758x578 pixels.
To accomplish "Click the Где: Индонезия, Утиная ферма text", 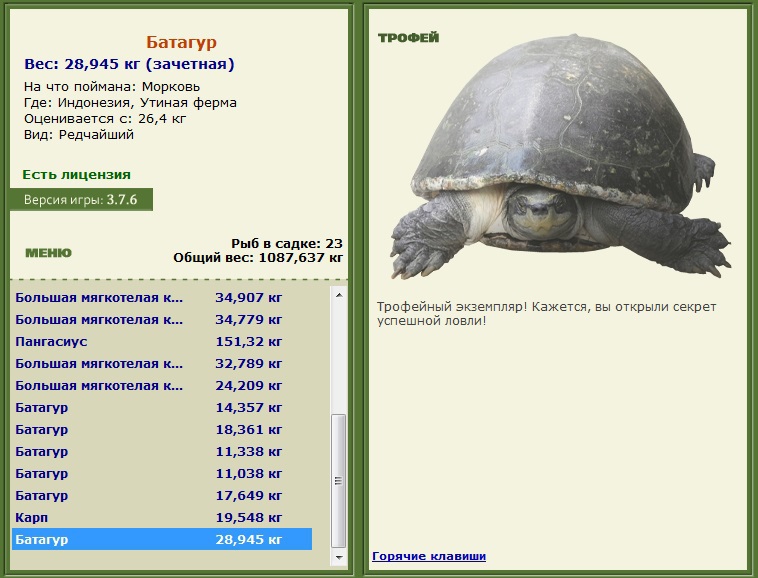I will (x=130, y=103).
